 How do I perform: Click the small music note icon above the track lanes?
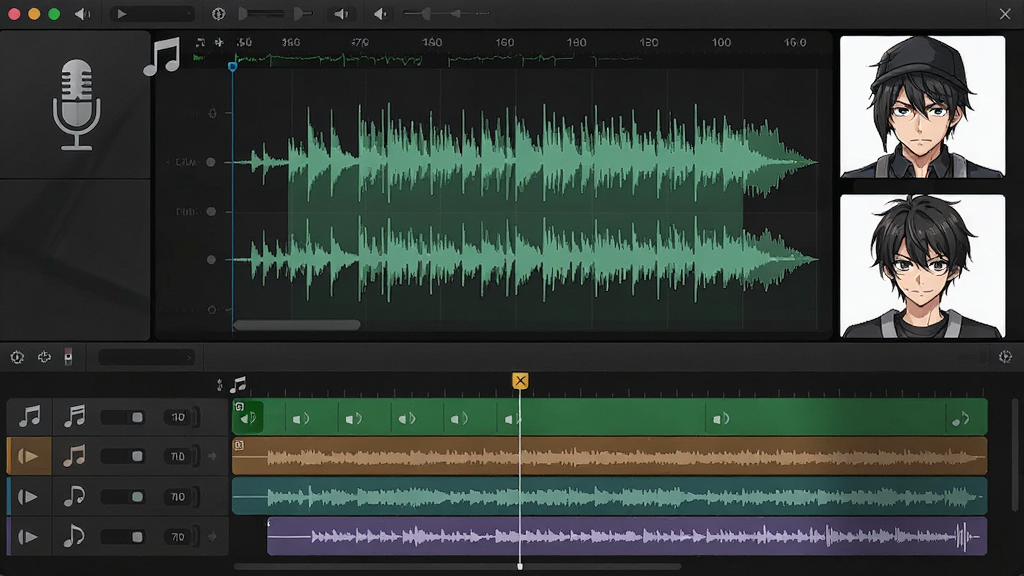pos(238,384)
